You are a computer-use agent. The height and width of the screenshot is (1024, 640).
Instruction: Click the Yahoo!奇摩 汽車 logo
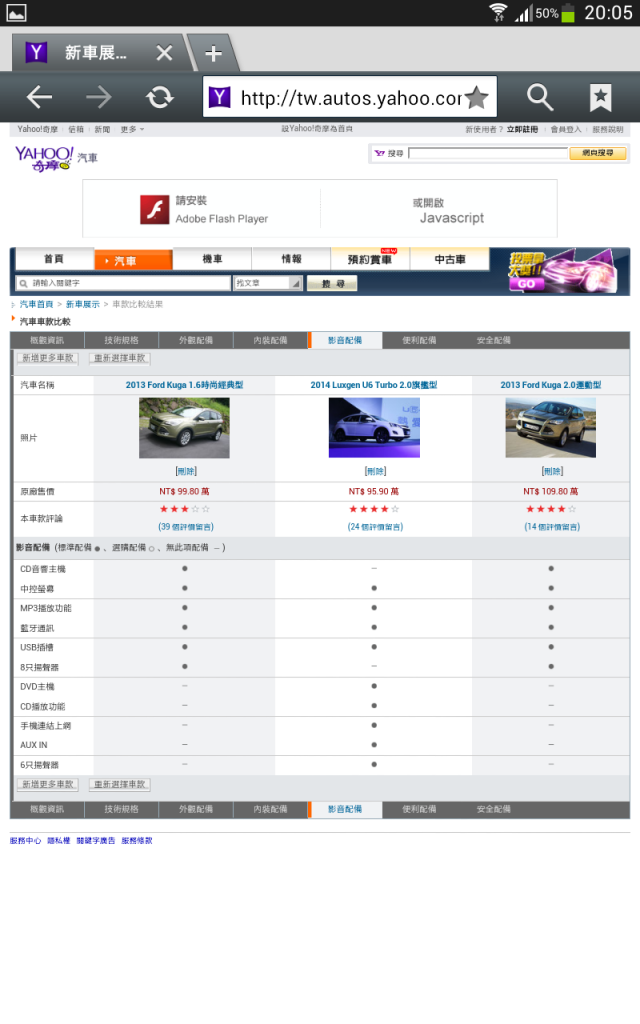tap(56, 159)
